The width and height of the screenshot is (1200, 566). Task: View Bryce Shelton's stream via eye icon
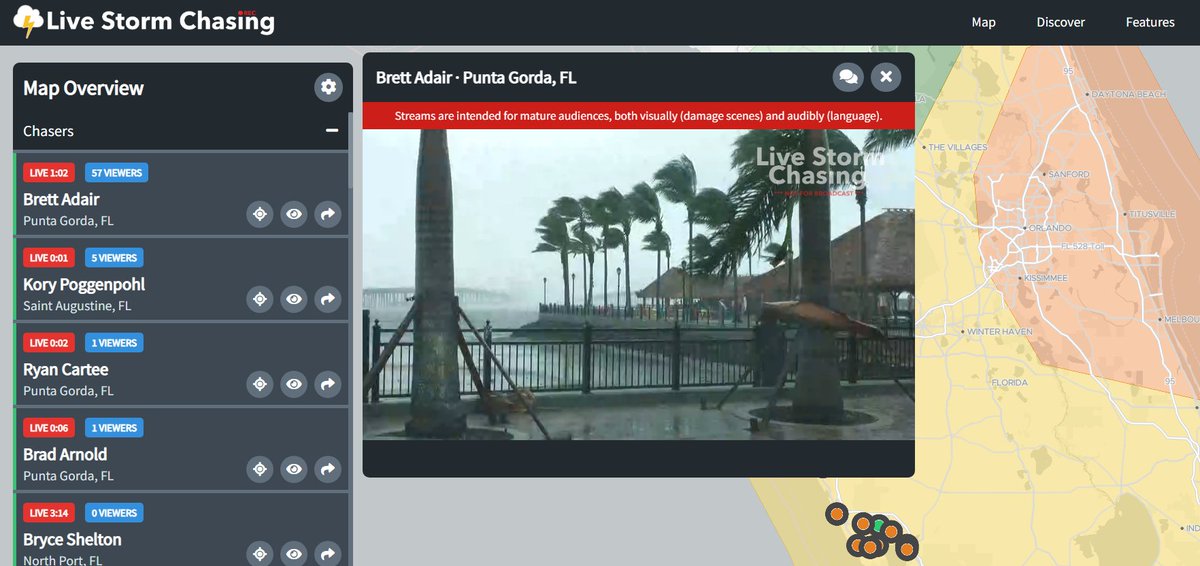point(294,553)
